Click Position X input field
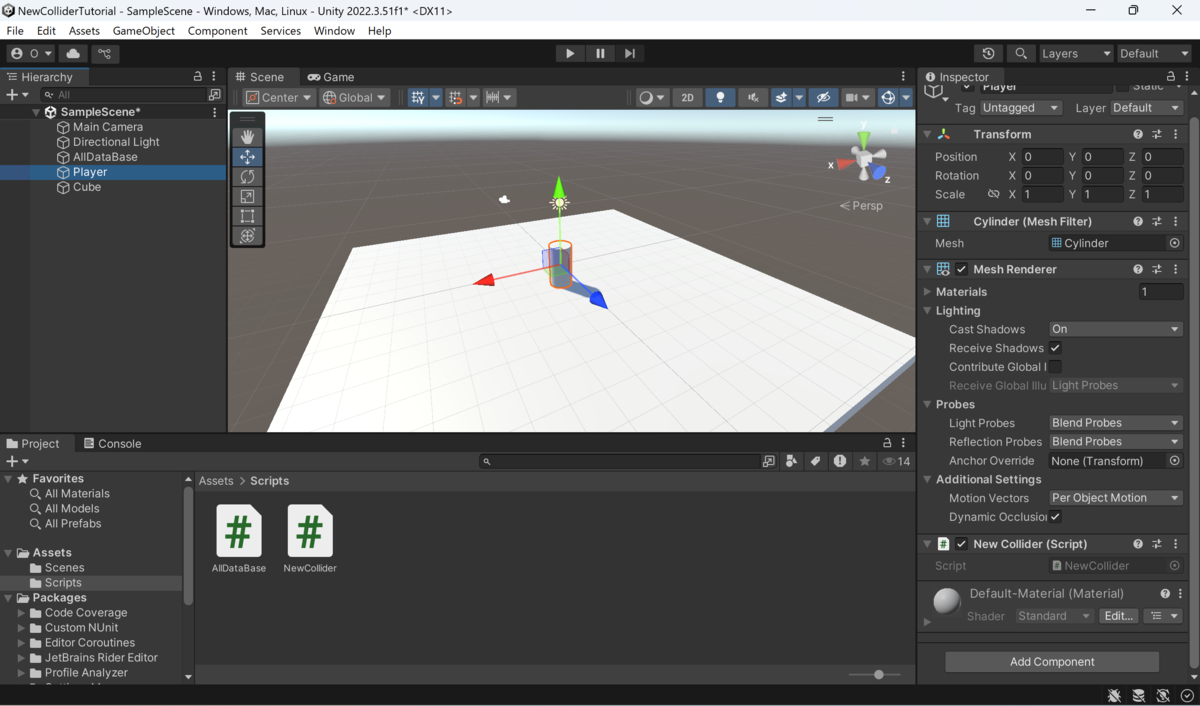This screenshot has height=706, width=1200. [1042, 157]
